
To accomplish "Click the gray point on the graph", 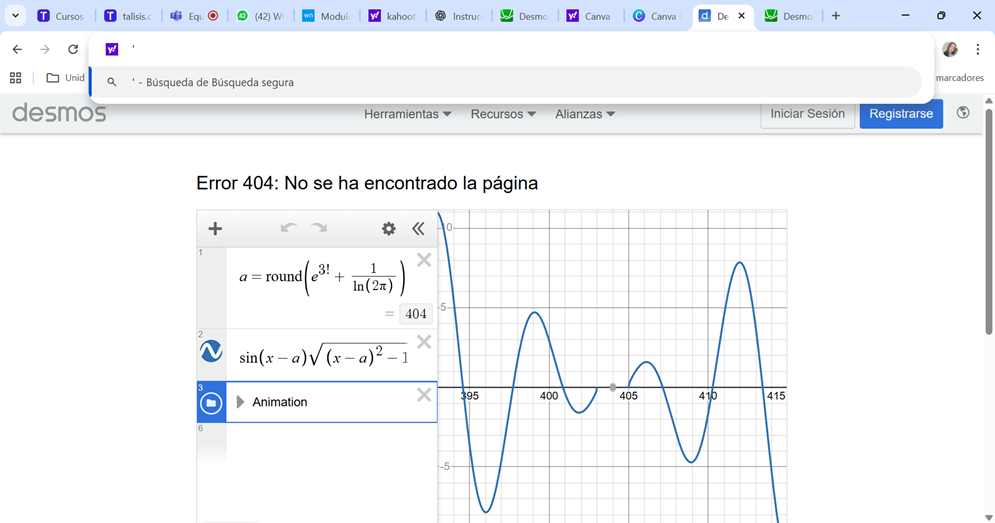I will pos(613,387).
